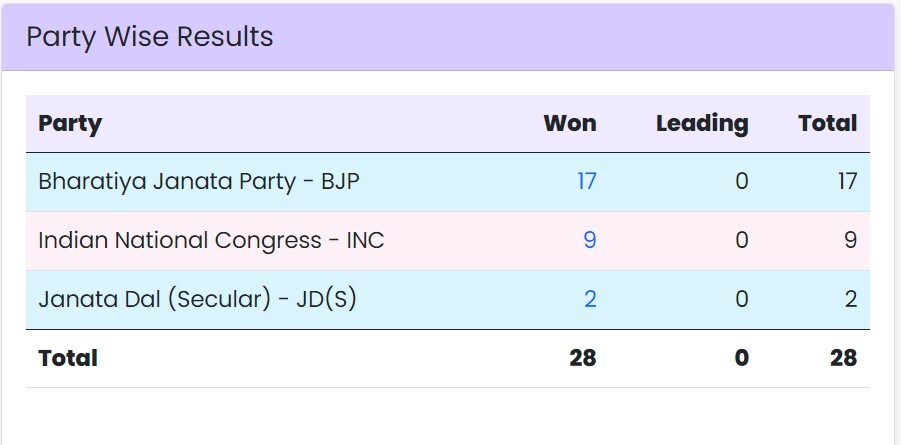Click JD(S)'s Leading value 0

click(x=741, y=299)
